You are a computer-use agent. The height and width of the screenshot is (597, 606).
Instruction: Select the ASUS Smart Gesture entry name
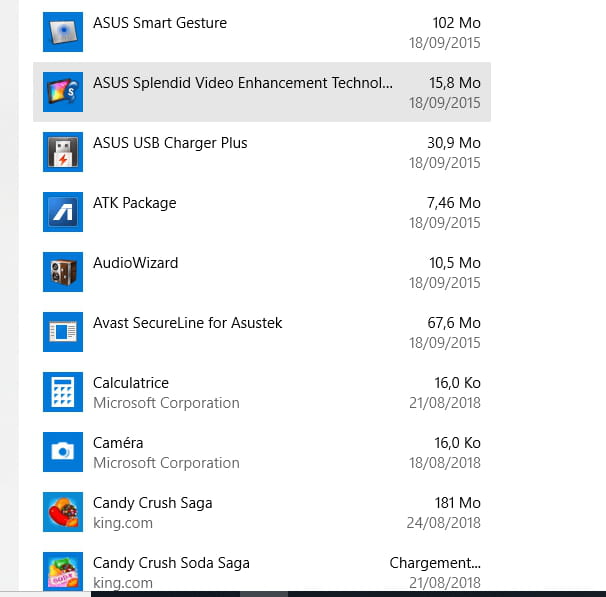coord(160,23)
